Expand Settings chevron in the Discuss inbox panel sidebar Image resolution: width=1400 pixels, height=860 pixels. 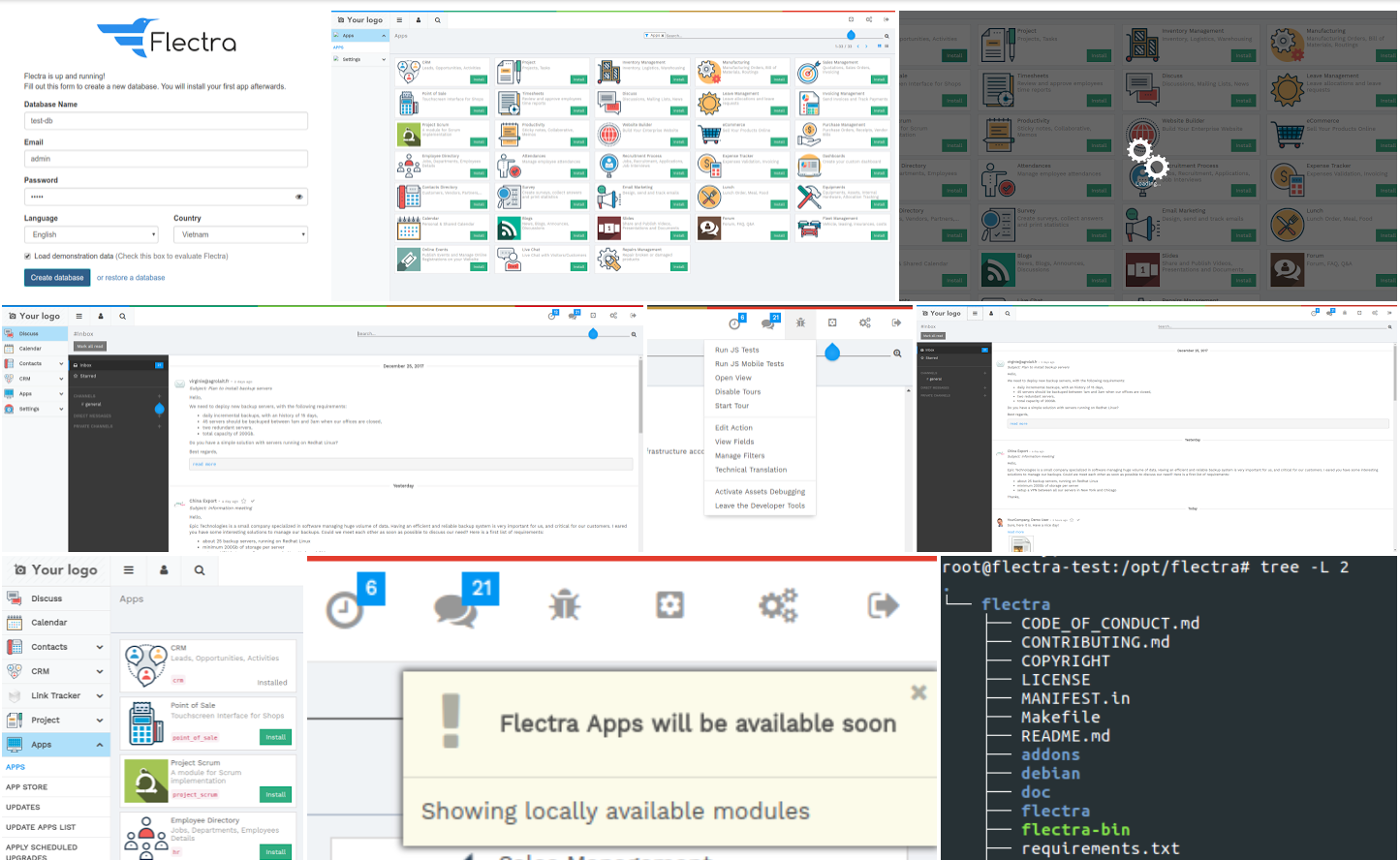tap(61, 409)
